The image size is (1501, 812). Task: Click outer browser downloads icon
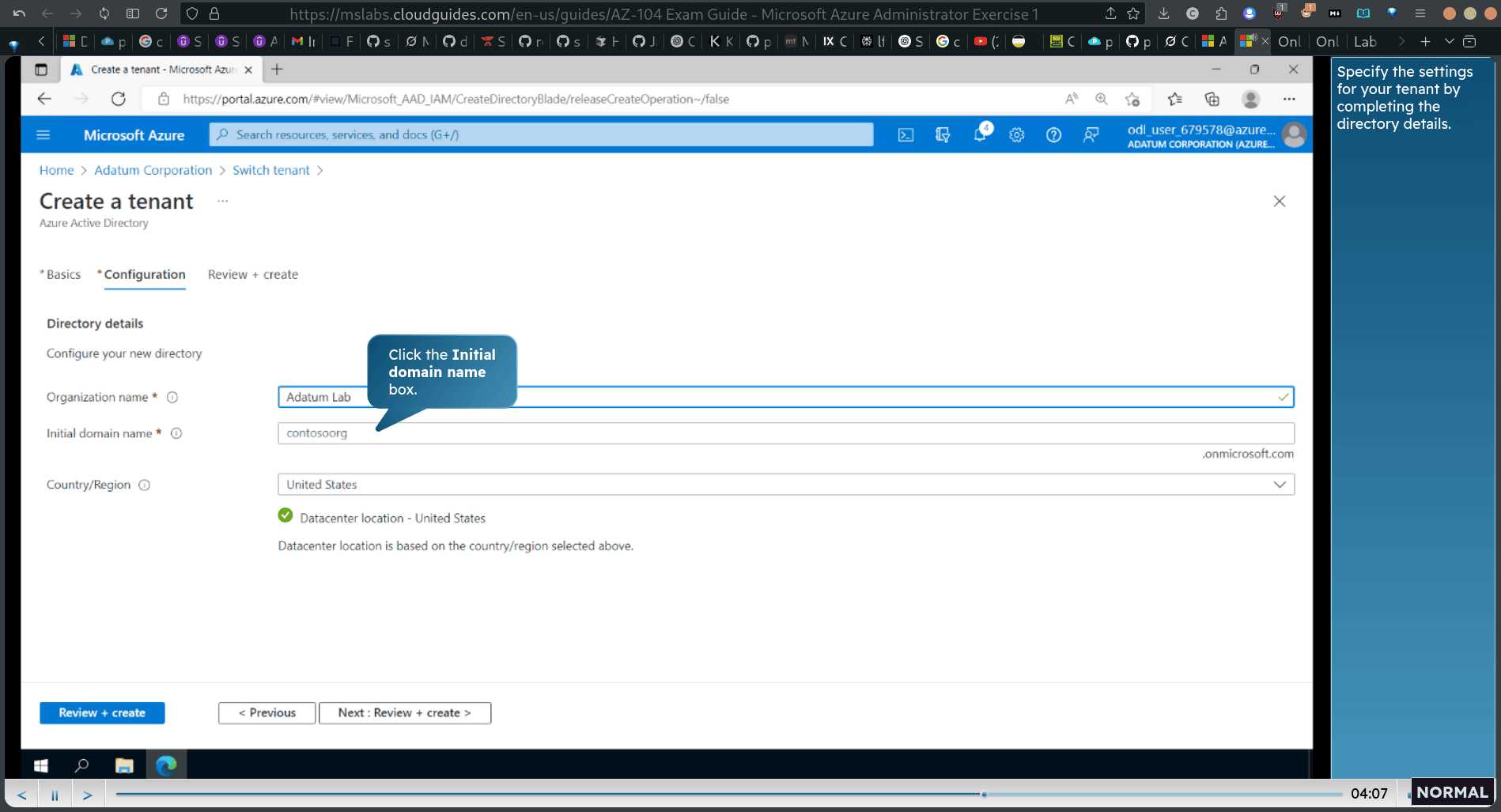[1163, 13]
